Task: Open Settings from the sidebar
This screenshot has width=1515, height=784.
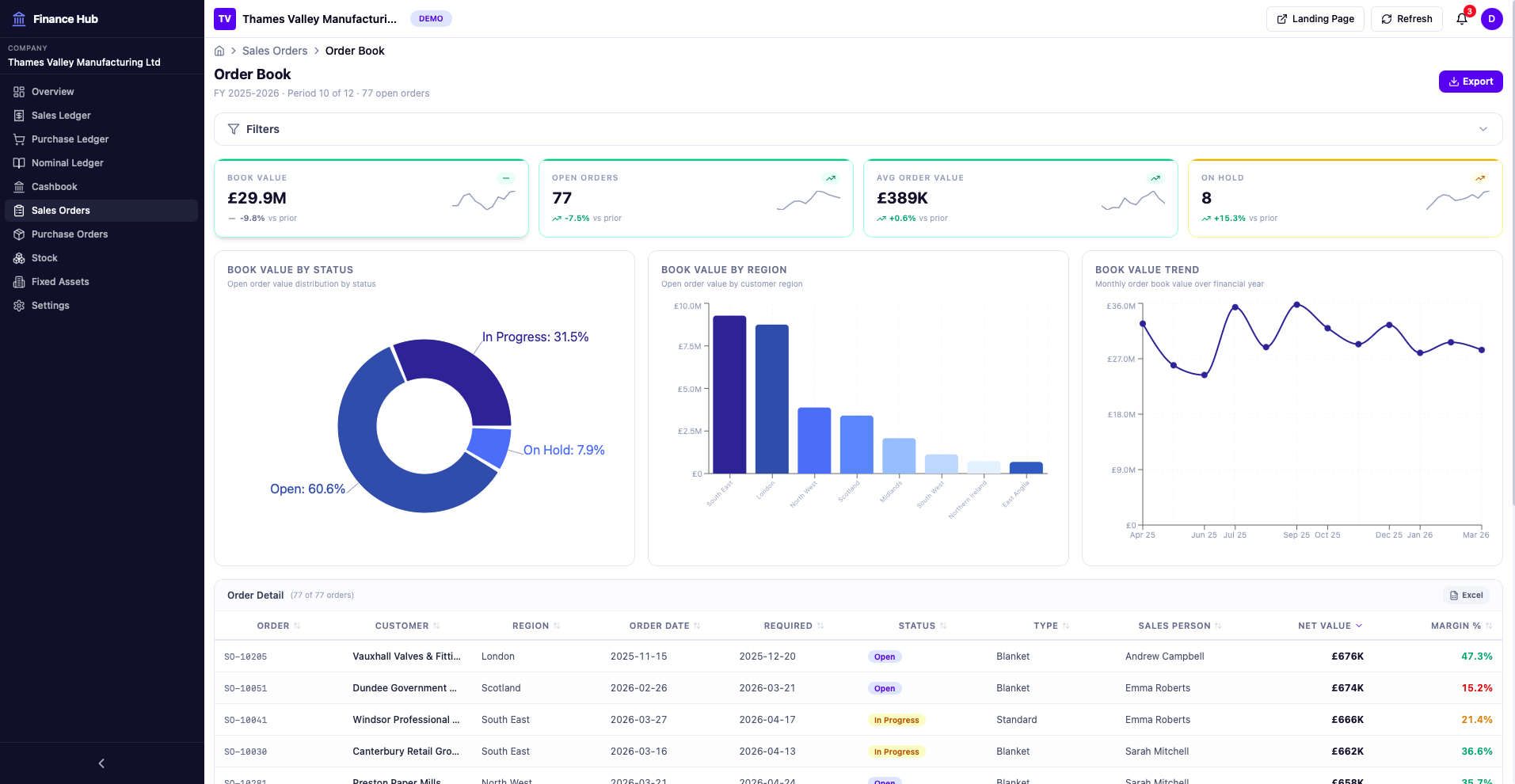Action: 51,306
